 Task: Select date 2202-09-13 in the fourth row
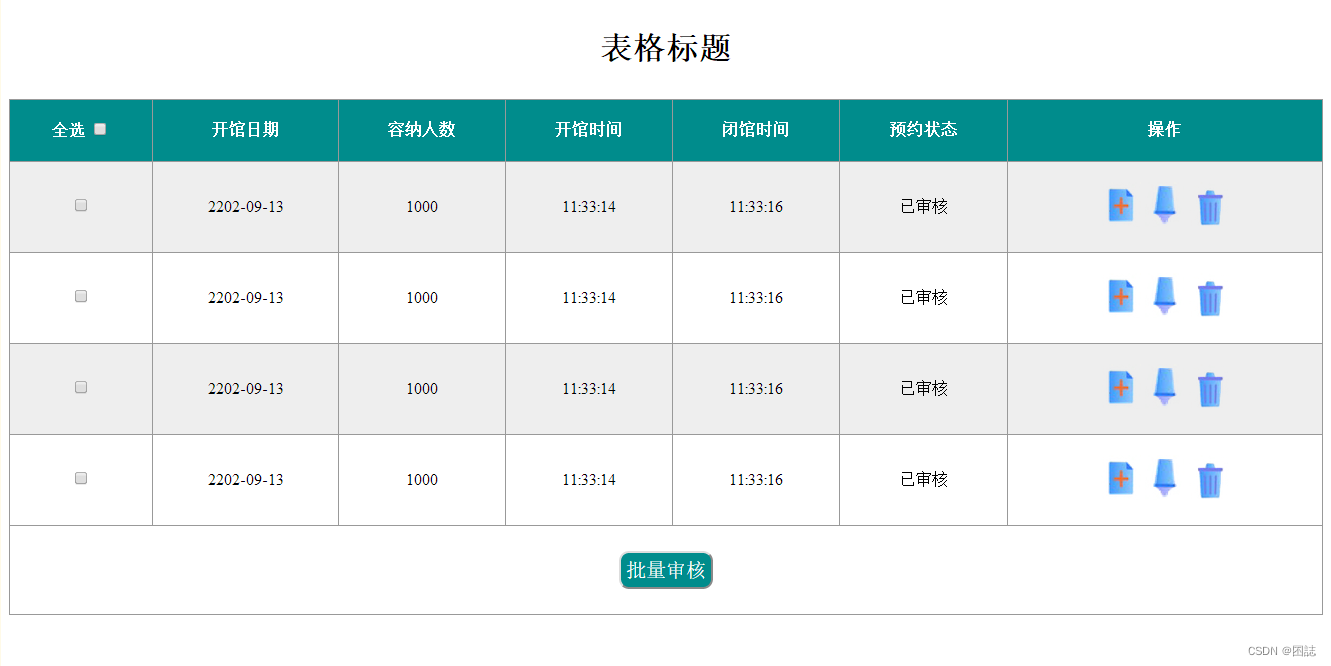tap(246, 480)
